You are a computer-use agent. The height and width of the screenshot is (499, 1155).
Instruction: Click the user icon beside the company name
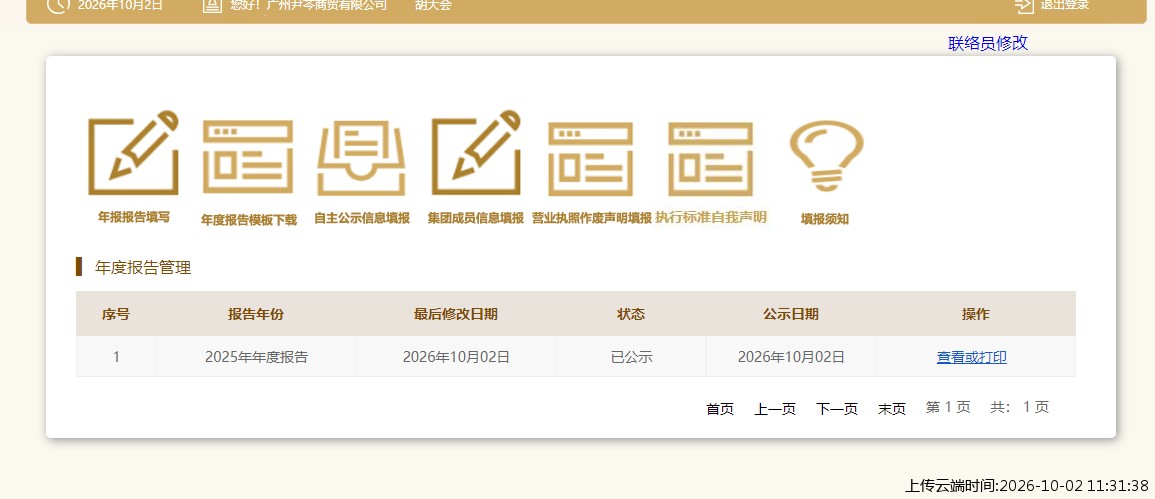pyautogui.click(x=212, y=5)
